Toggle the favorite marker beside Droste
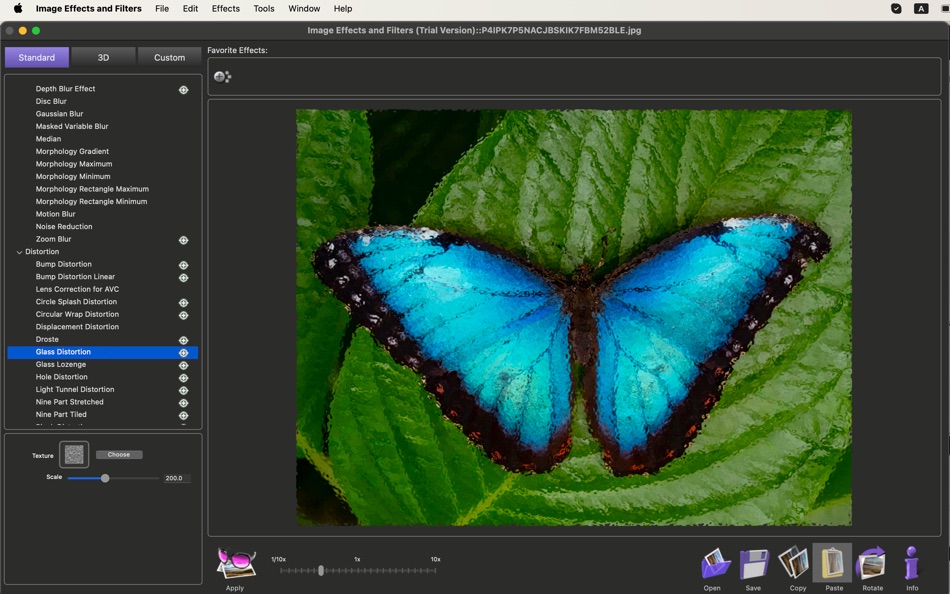The height and width of the screenshot is (594, 950). (x=183, y=339)
